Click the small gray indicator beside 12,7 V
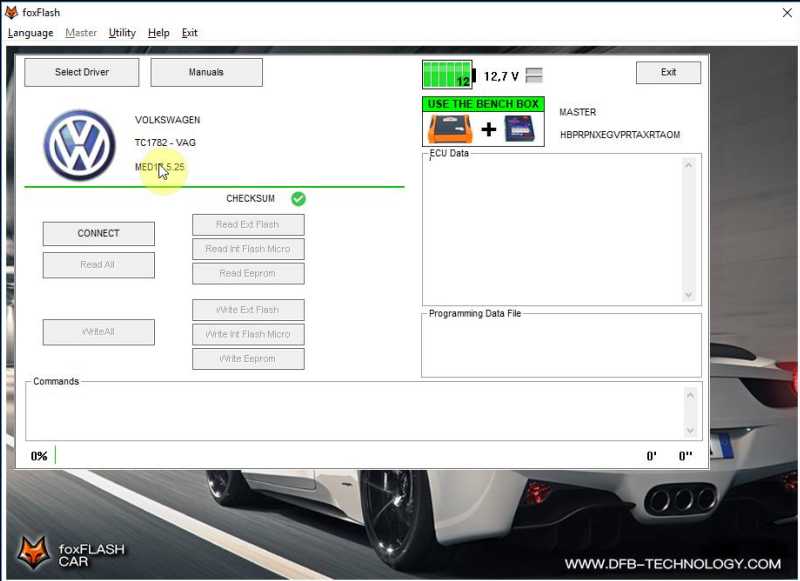This screenshot has width=800, height=581. click(x=534, y=75)
